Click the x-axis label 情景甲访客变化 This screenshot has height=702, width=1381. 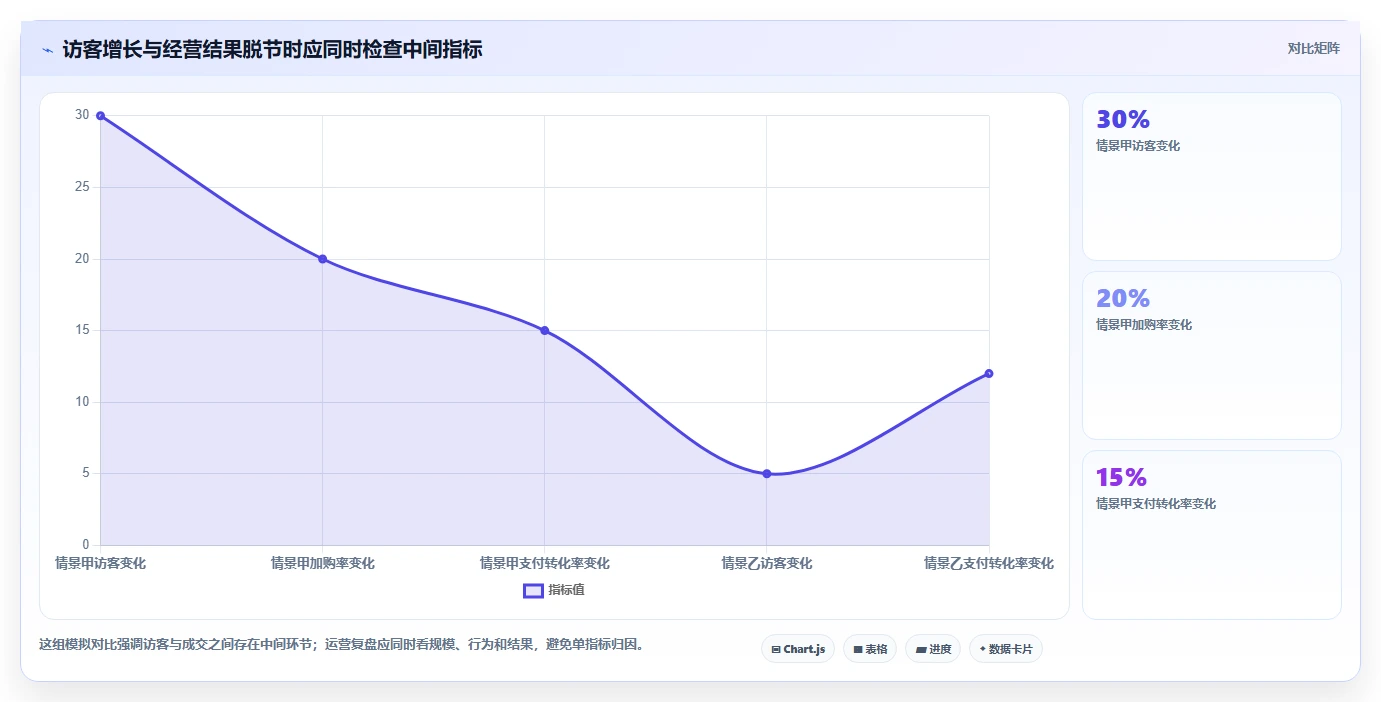[x=100, y=563]
